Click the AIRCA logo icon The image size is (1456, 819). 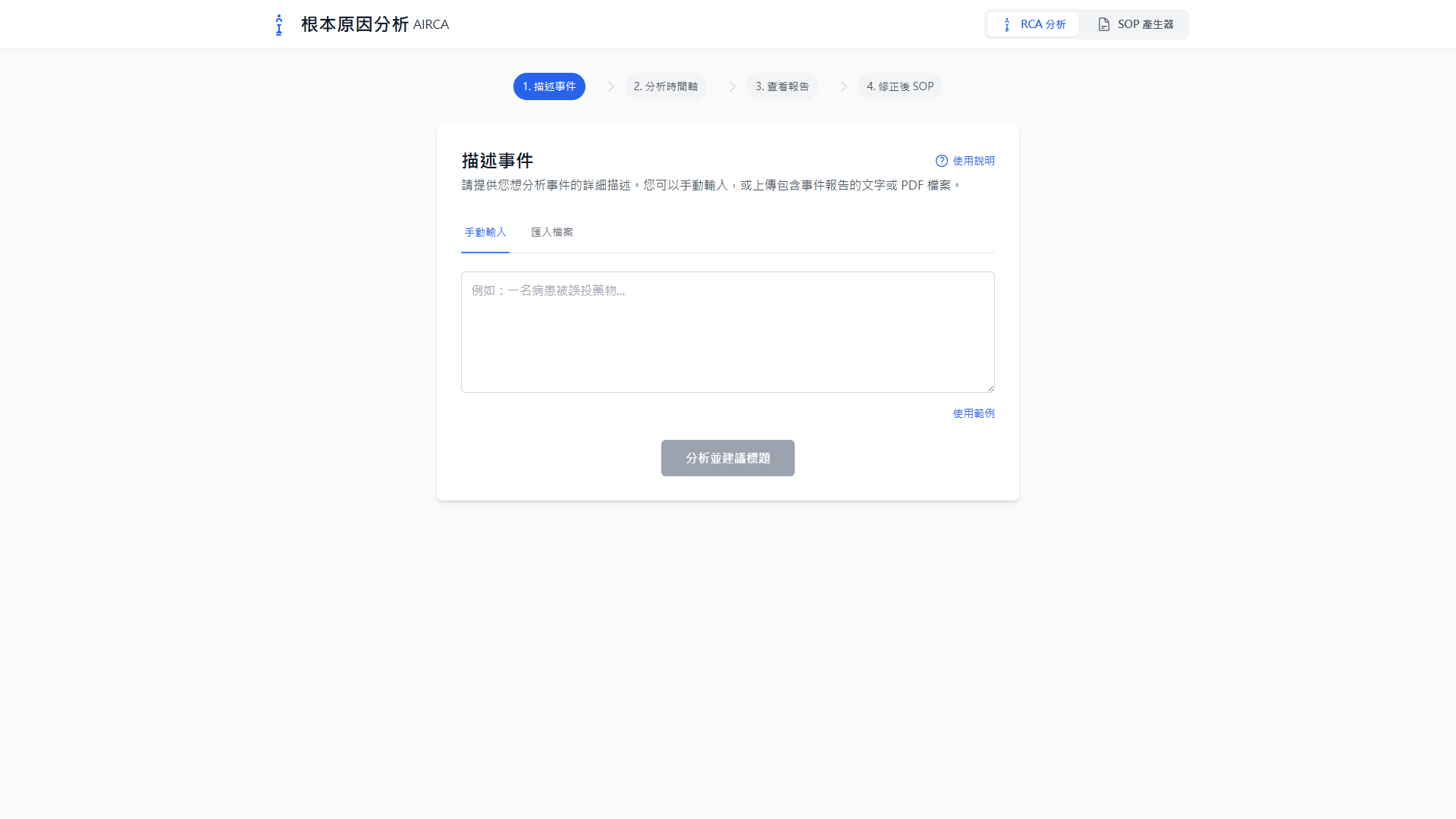point(279,24)
